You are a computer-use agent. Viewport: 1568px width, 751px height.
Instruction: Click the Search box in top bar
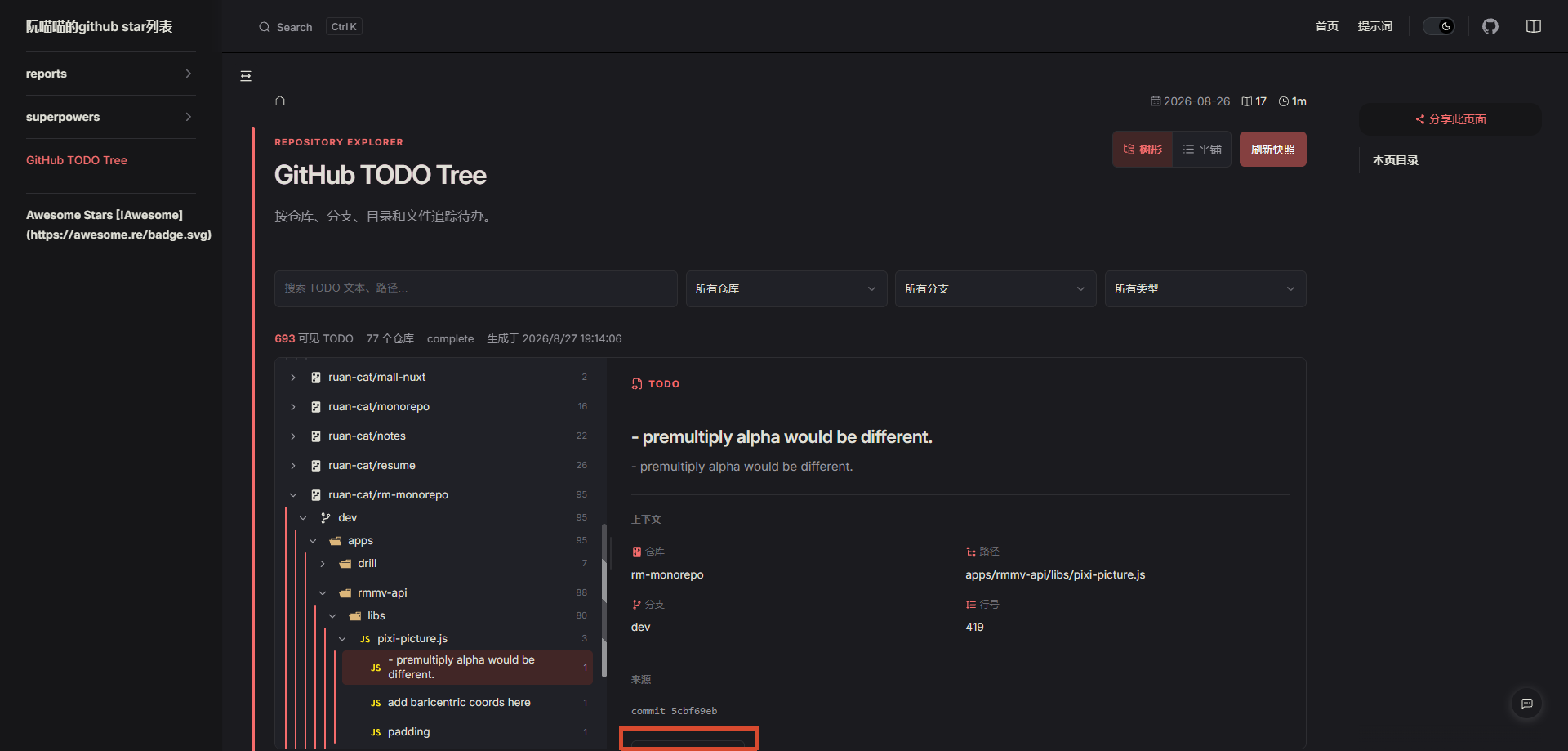(x=310, y=27)
